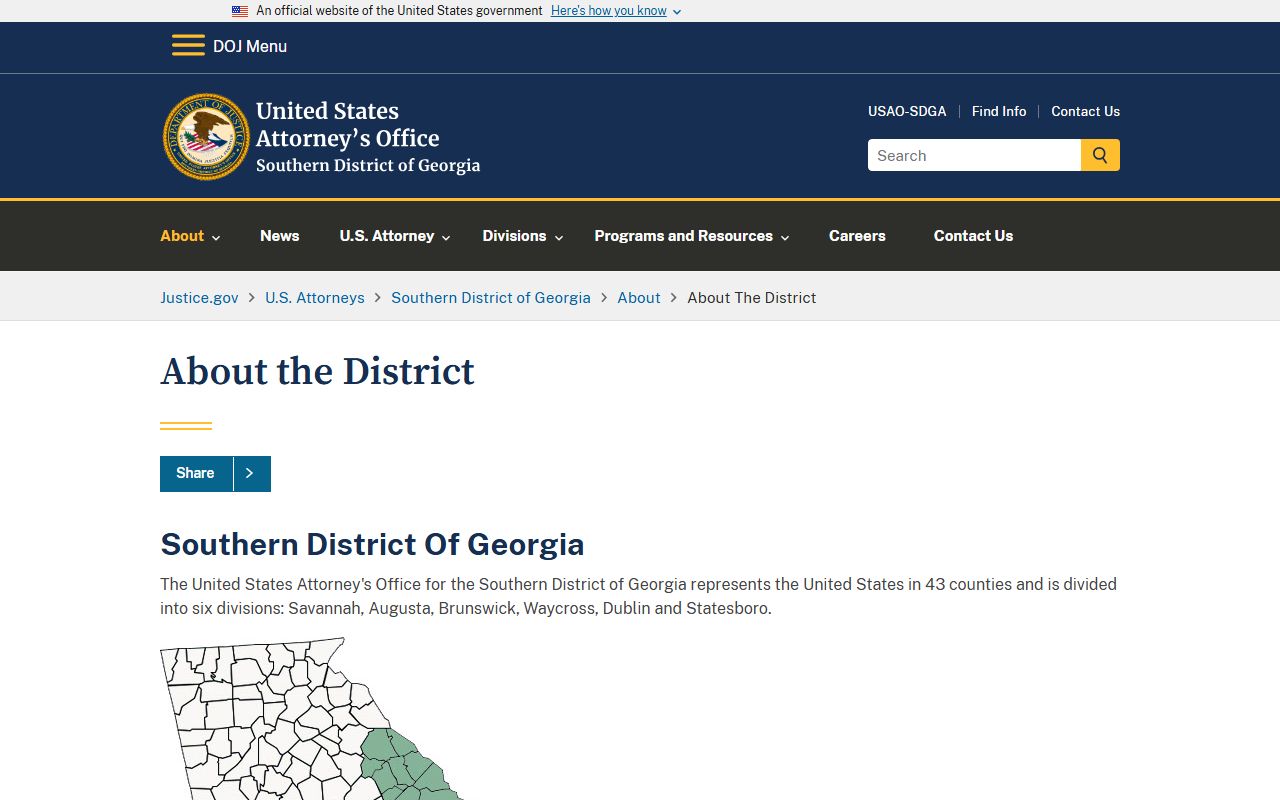
Task: Open the Find Info header link
Action: [x=999, y=111]
